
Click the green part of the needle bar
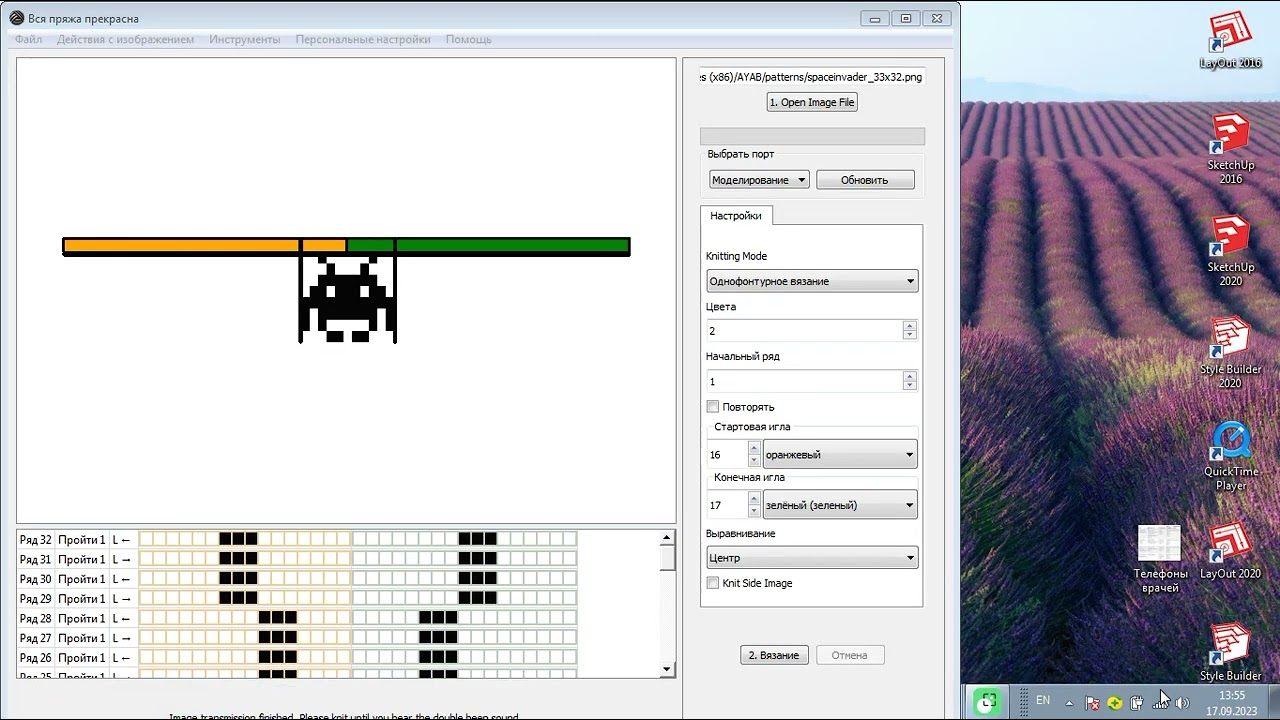coord(488,245)
